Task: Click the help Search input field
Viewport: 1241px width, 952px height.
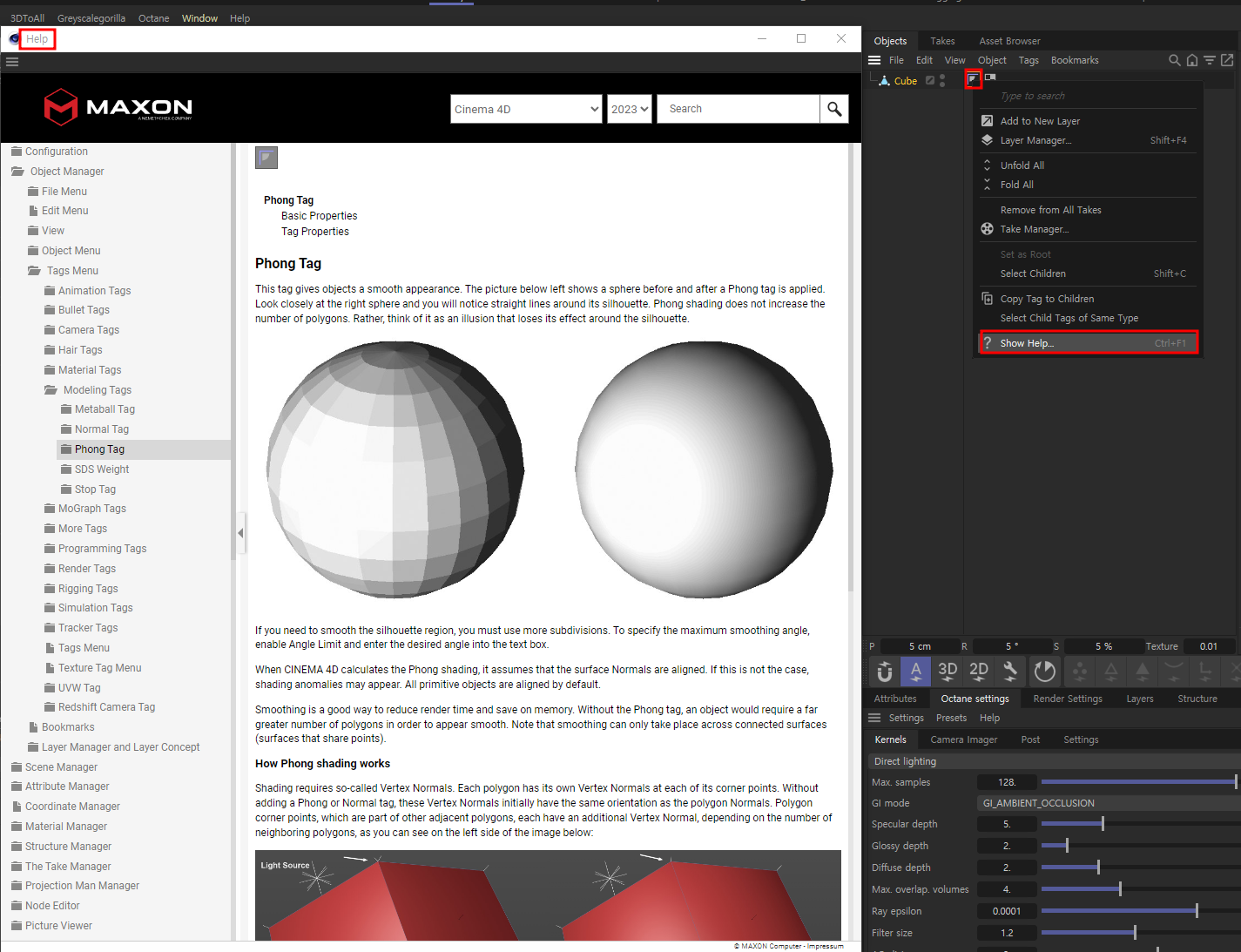Action: (x=739, y=109)
